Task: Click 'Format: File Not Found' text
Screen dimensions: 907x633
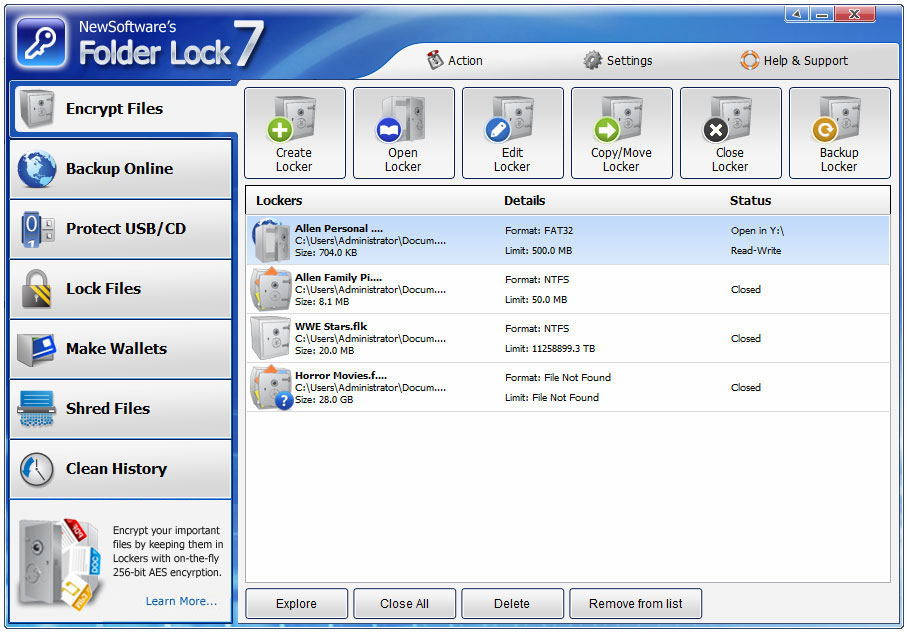Action: pyautogui.click(x=558, y=377)
